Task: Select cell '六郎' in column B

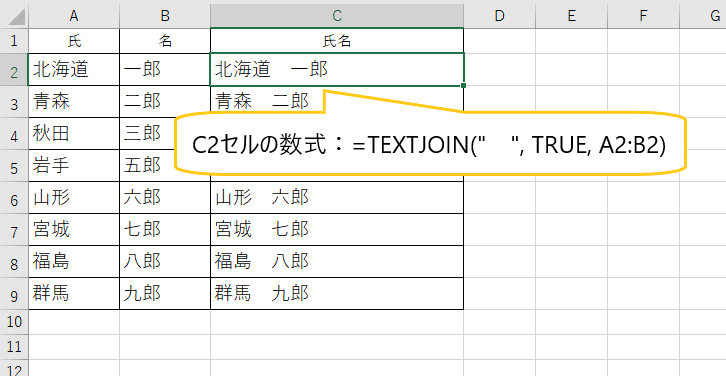Action: tap(165, 198)
